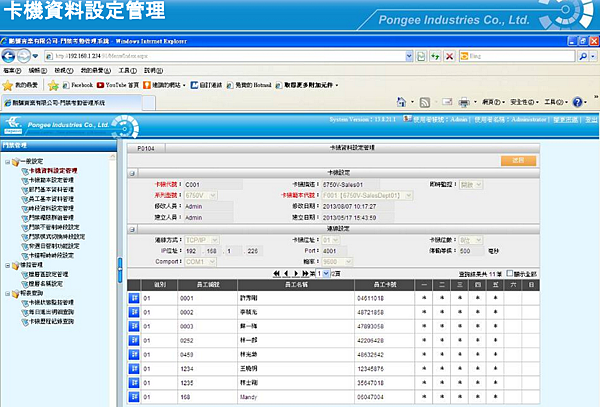Select the P0104 tab
The height and width of the screenshot is (407, 600).
click(x=146, y=148)
